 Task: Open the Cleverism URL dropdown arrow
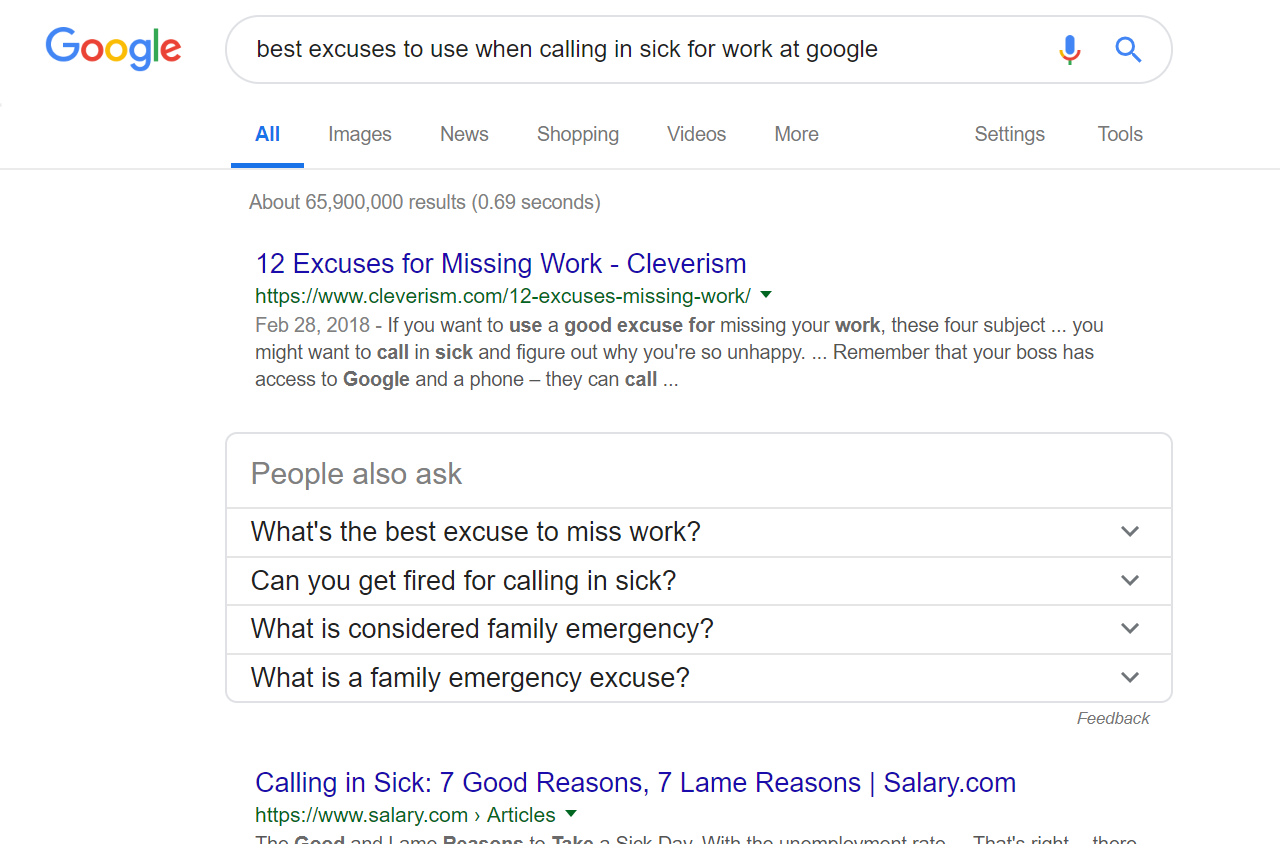click(766, 295)
